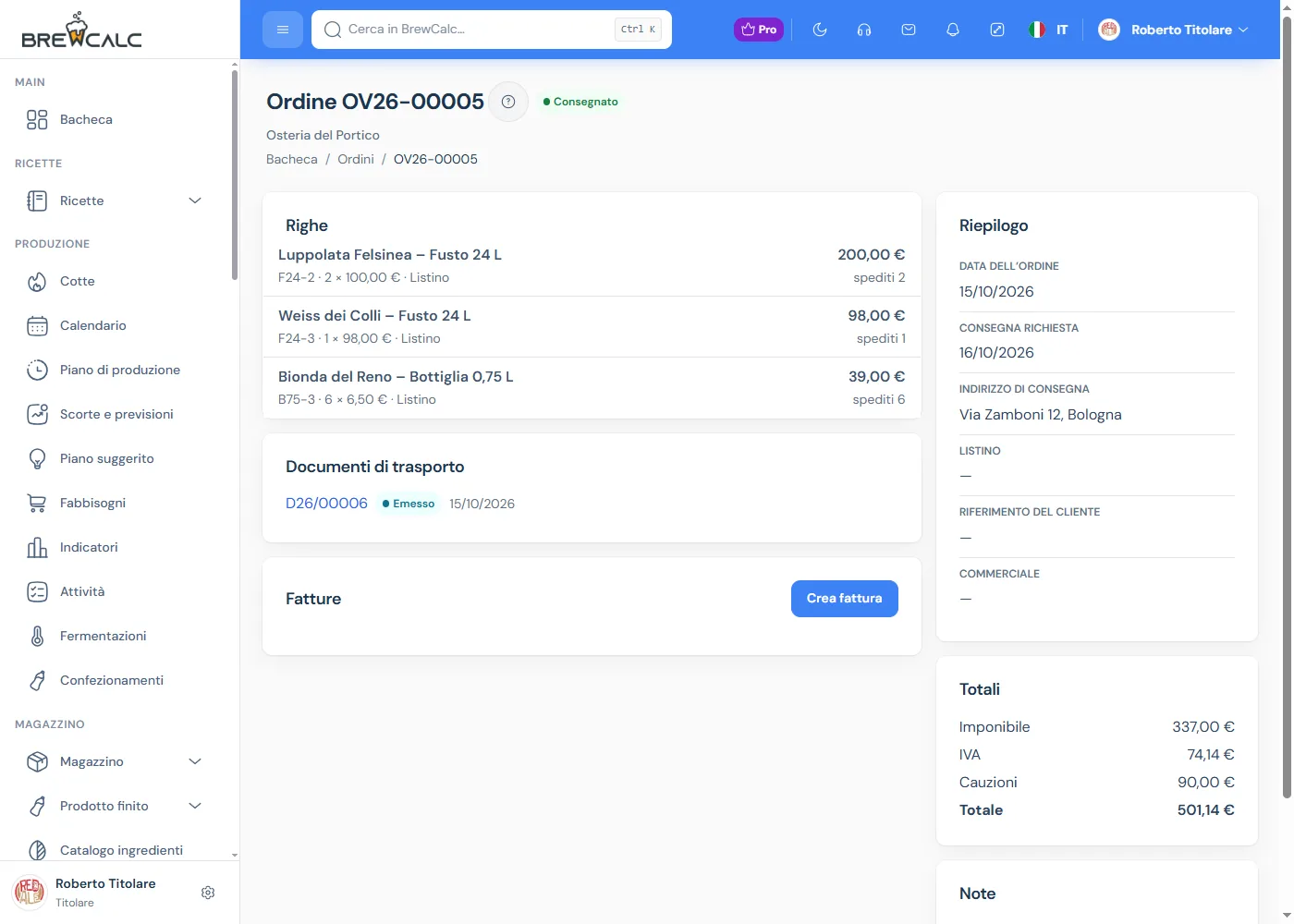
Task: Click the Prodotto finito bottle icon
Action: (x=37, y=806)
